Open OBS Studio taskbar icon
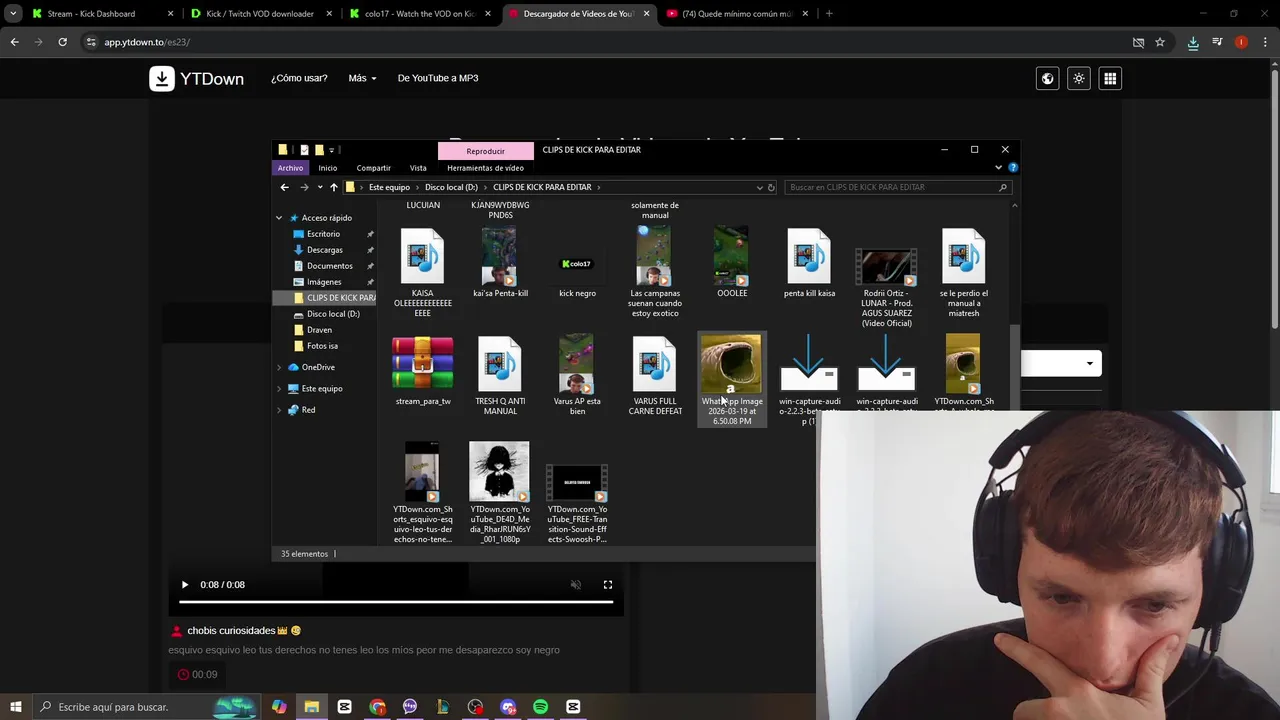The width and height of the screenshot is (1280, 720). [x=475, y=707]
